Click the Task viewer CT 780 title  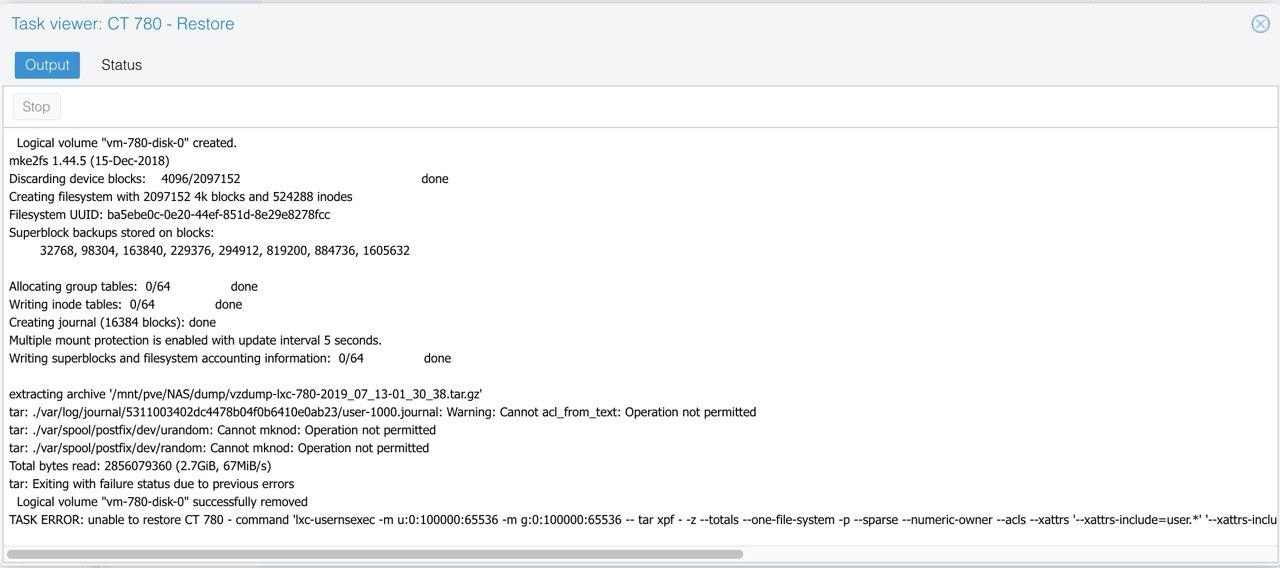point(123,24)
